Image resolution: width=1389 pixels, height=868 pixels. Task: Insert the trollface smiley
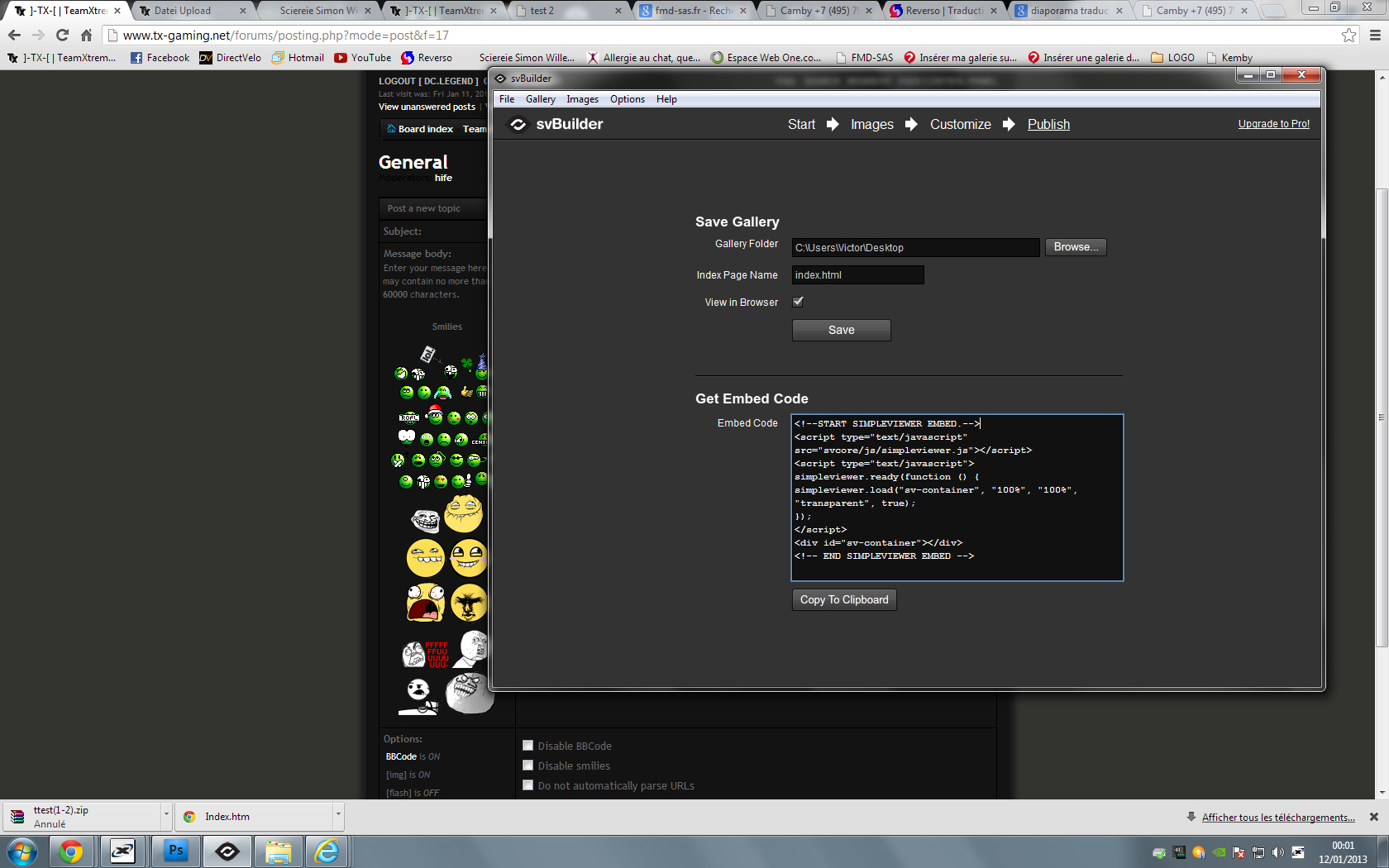click(x=425, y=520)
